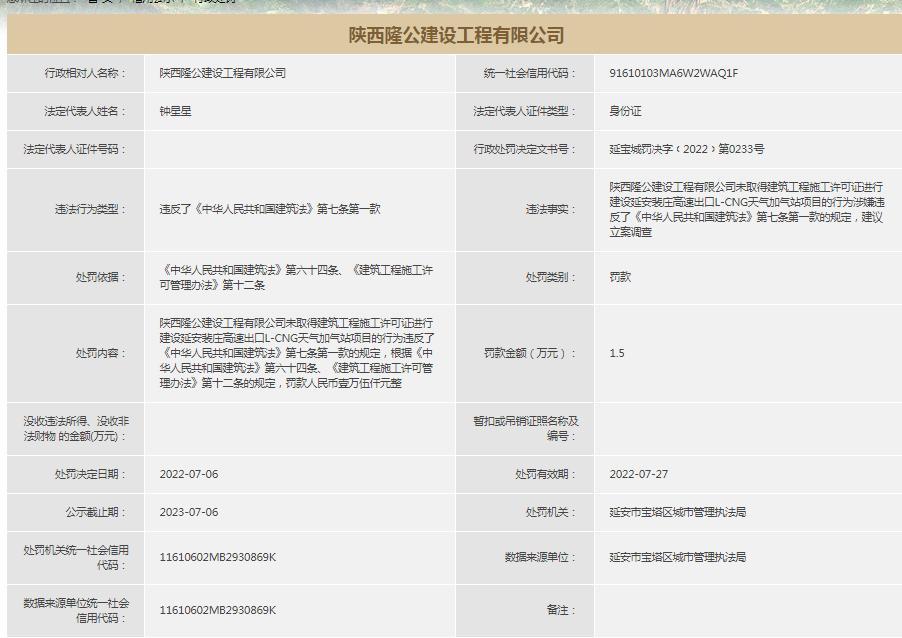Select the 行政相对人名称 value 陕西隆公建设工程有限公司
This screenshot has height=638, width=902.
[x=223, y=73]
